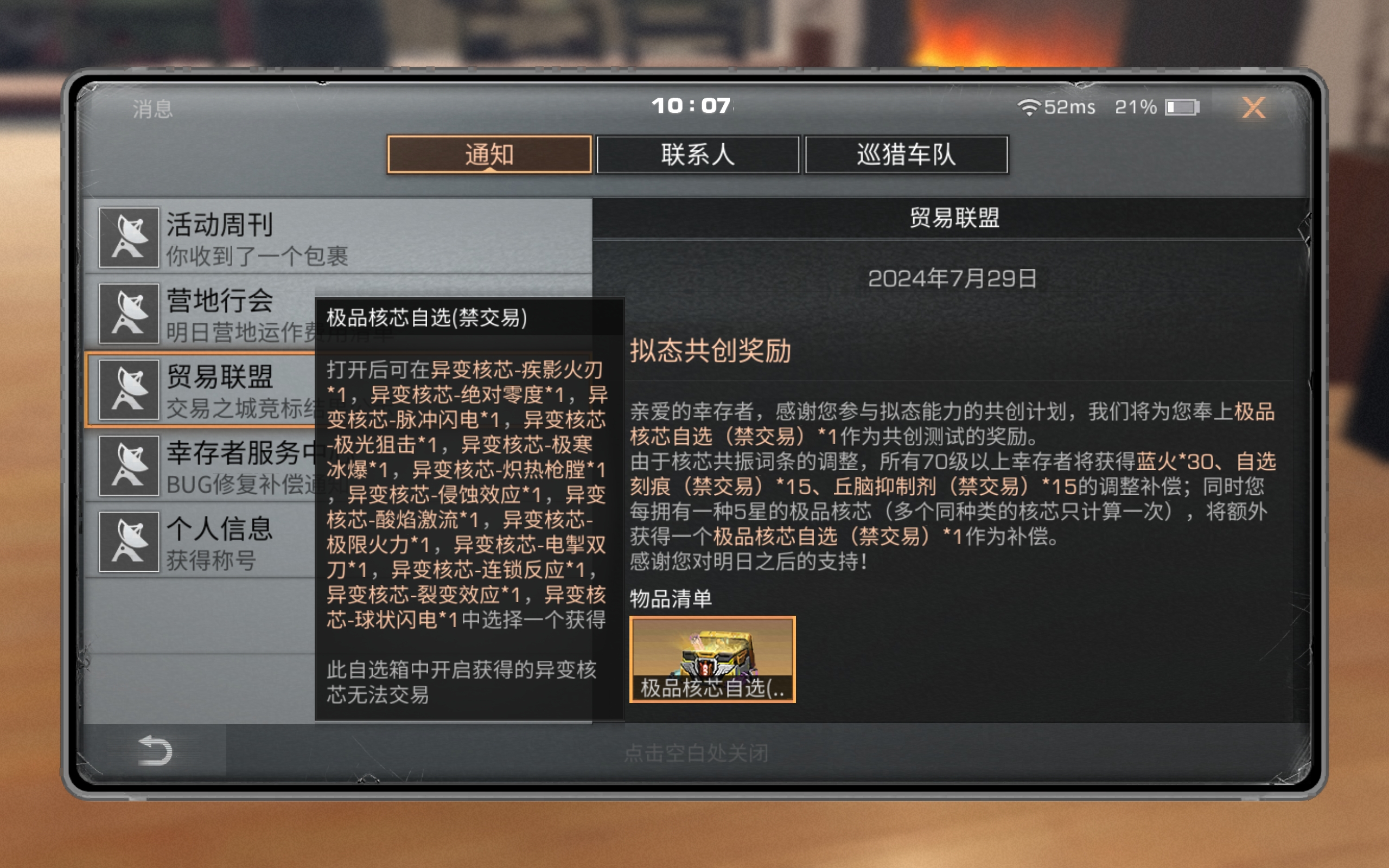Check the WiFi signal latency icon
The height and width of the screenshot is (868, 1389).
[1028, 107]
